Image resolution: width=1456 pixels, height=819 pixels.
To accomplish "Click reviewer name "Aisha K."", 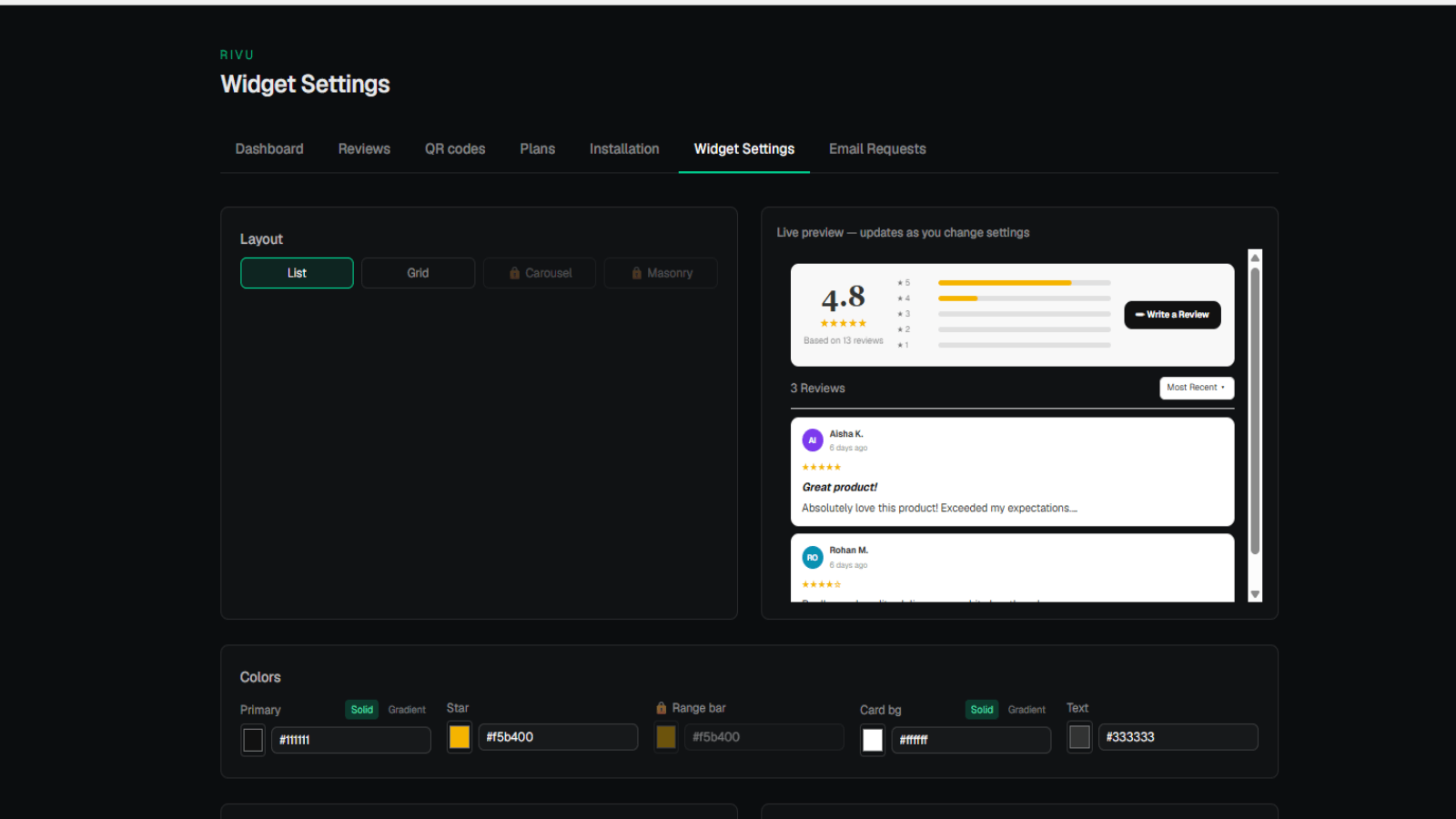I will pos(846,434).
